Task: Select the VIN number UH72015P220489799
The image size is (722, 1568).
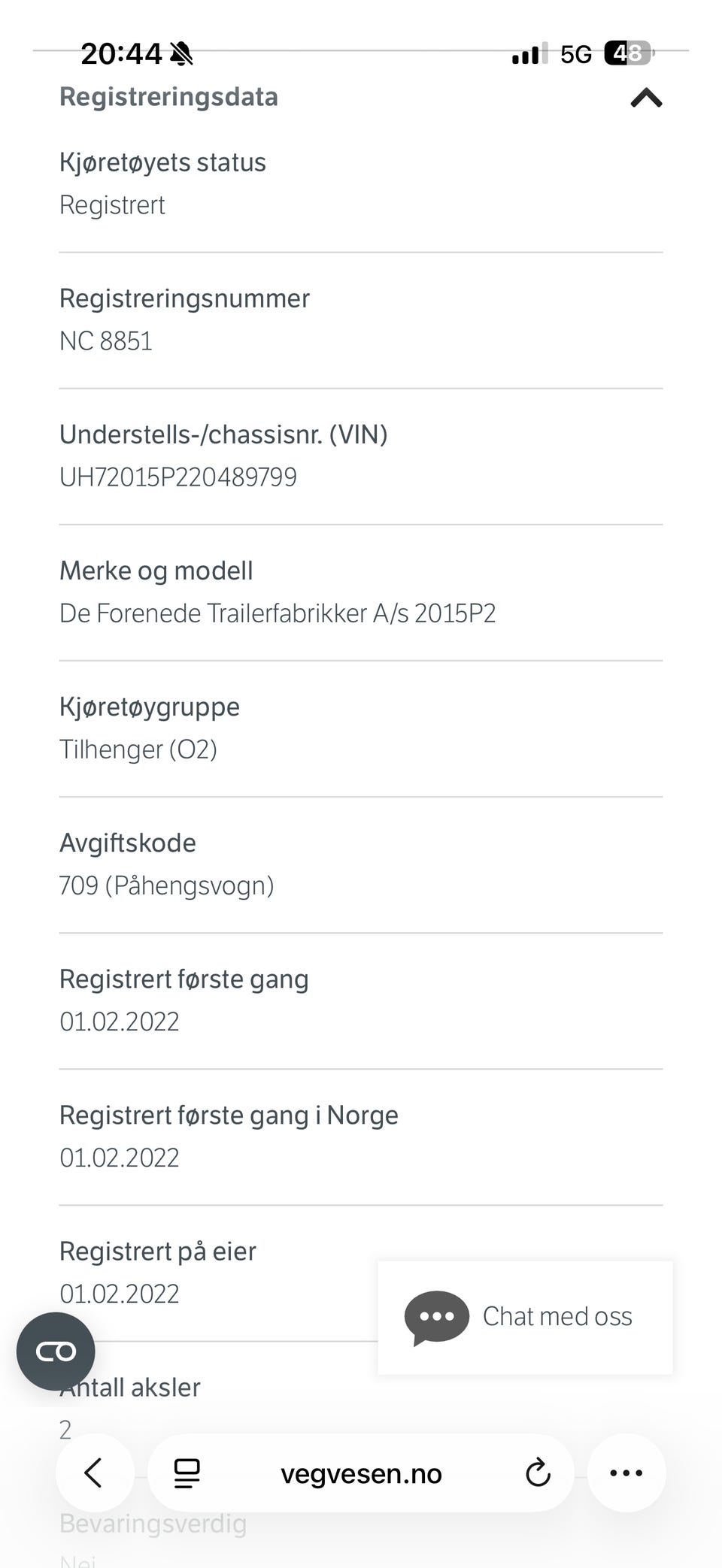Action: pos(178,477)
